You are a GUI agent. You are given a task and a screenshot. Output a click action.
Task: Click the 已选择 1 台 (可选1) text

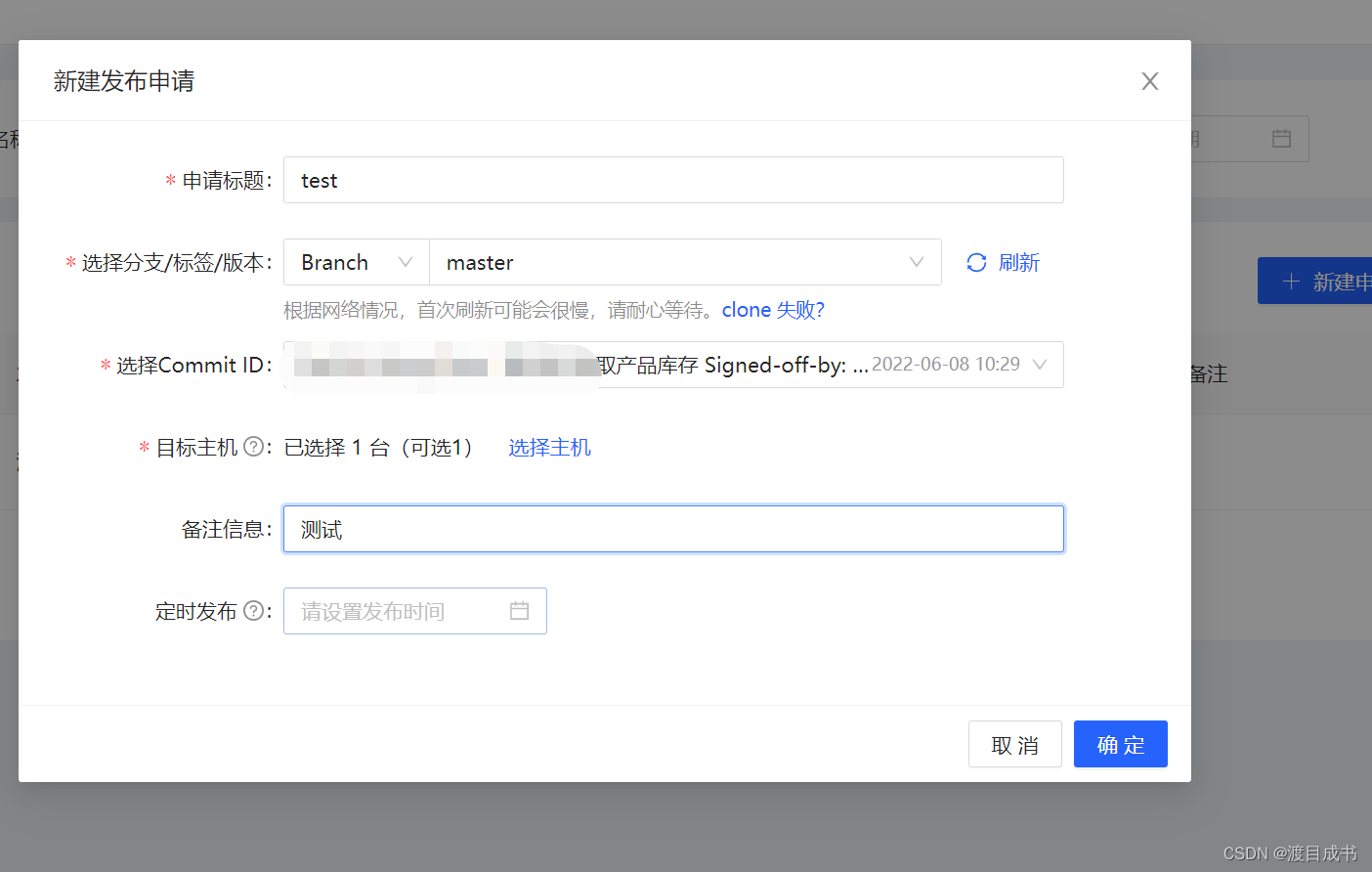tap(380, 447)
